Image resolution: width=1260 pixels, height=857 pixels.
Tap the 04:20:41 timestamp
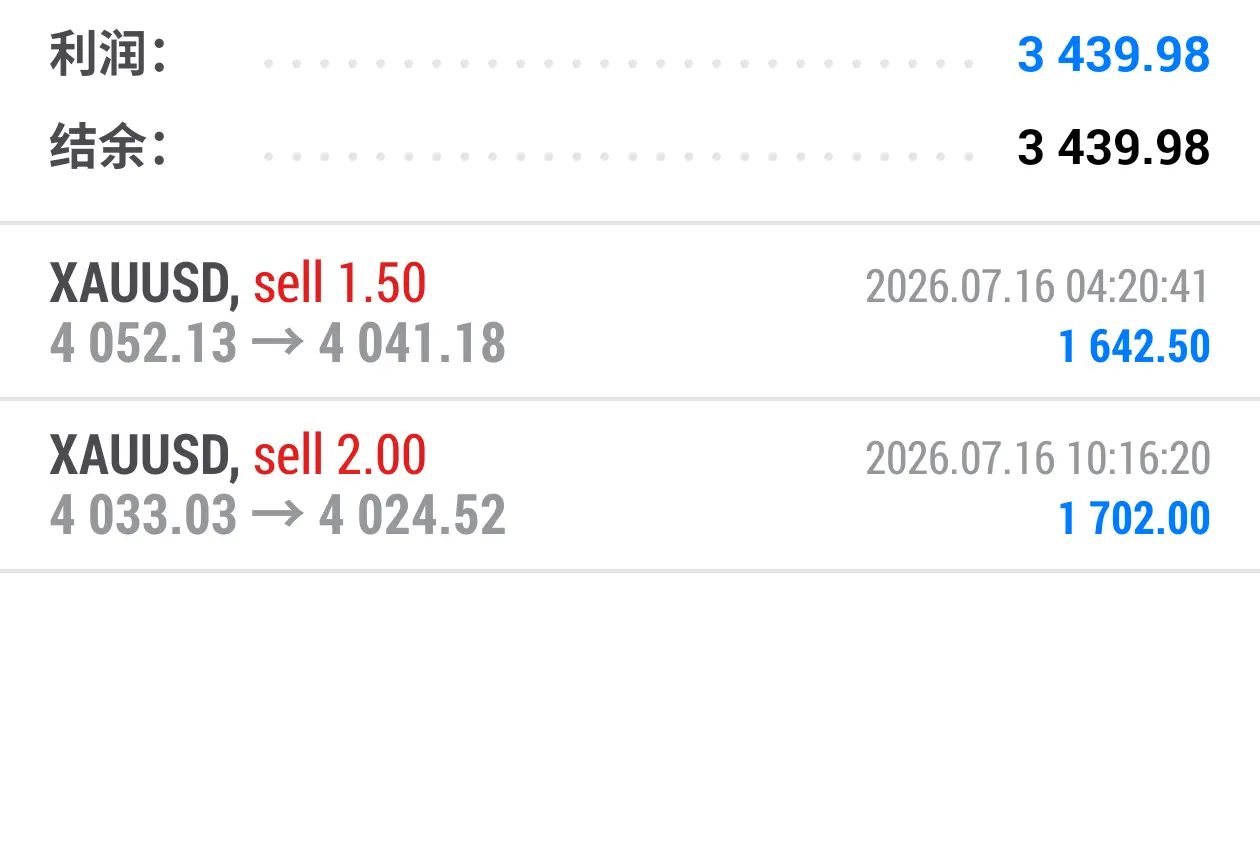[1137, 287]
